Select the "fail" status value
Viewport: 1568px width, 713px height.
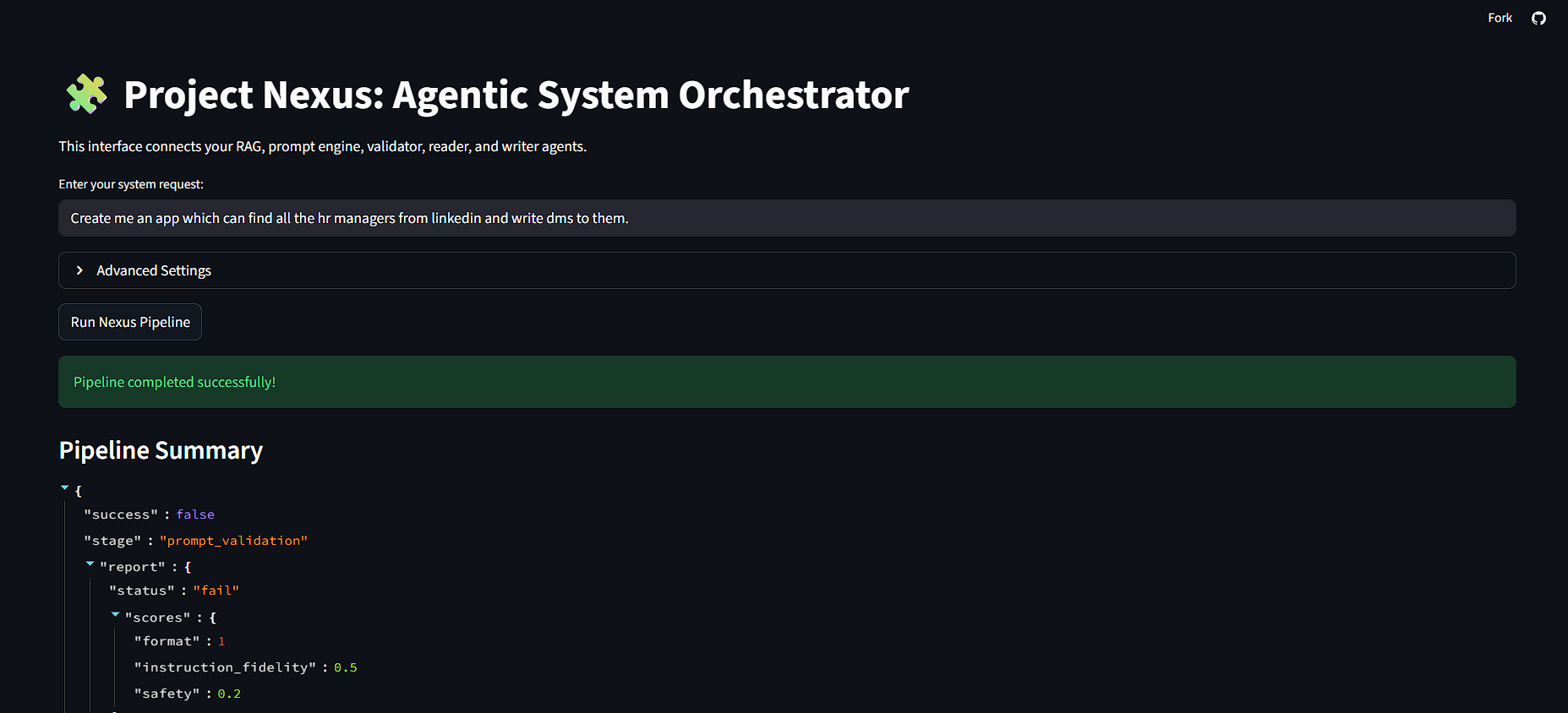point(216,591)
